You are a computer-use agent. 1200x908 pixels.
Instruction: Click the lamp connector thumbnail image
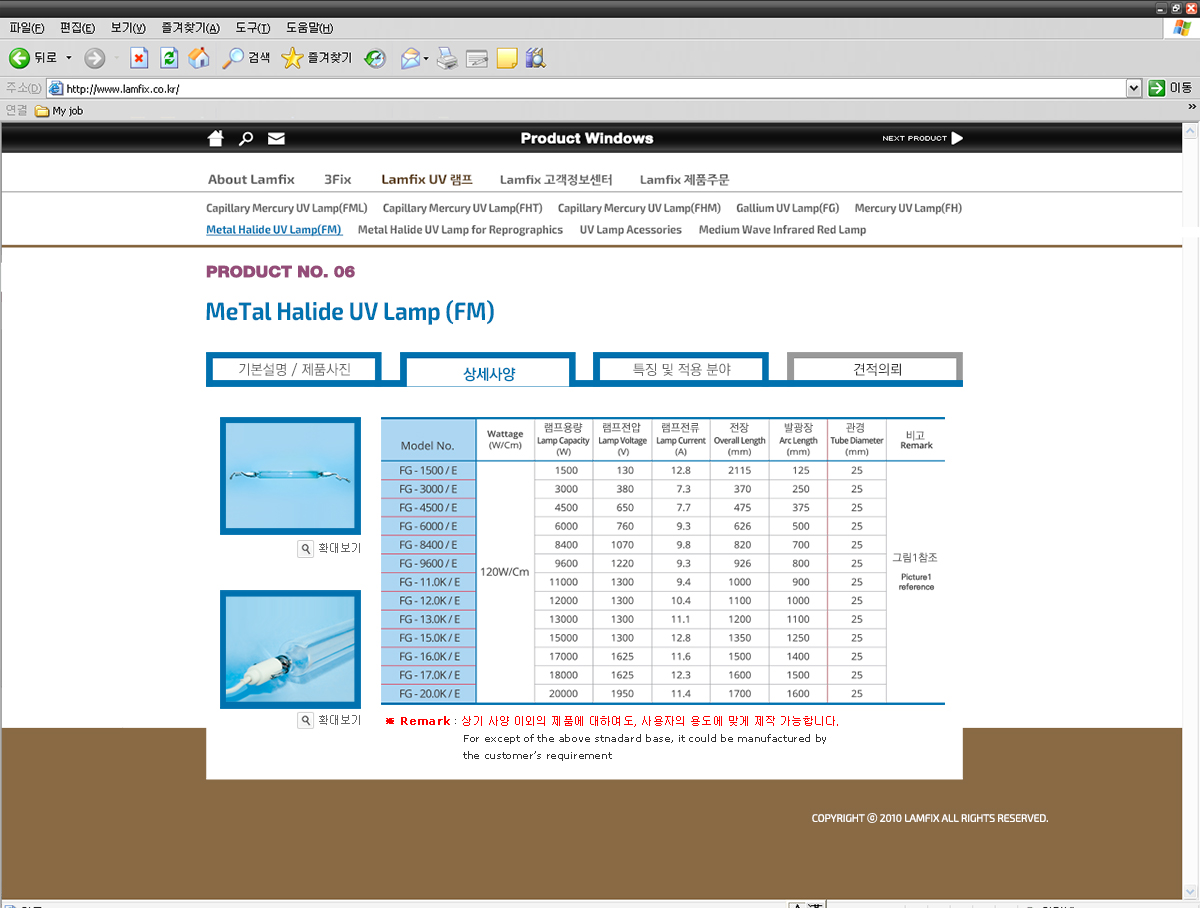(290, 649)
